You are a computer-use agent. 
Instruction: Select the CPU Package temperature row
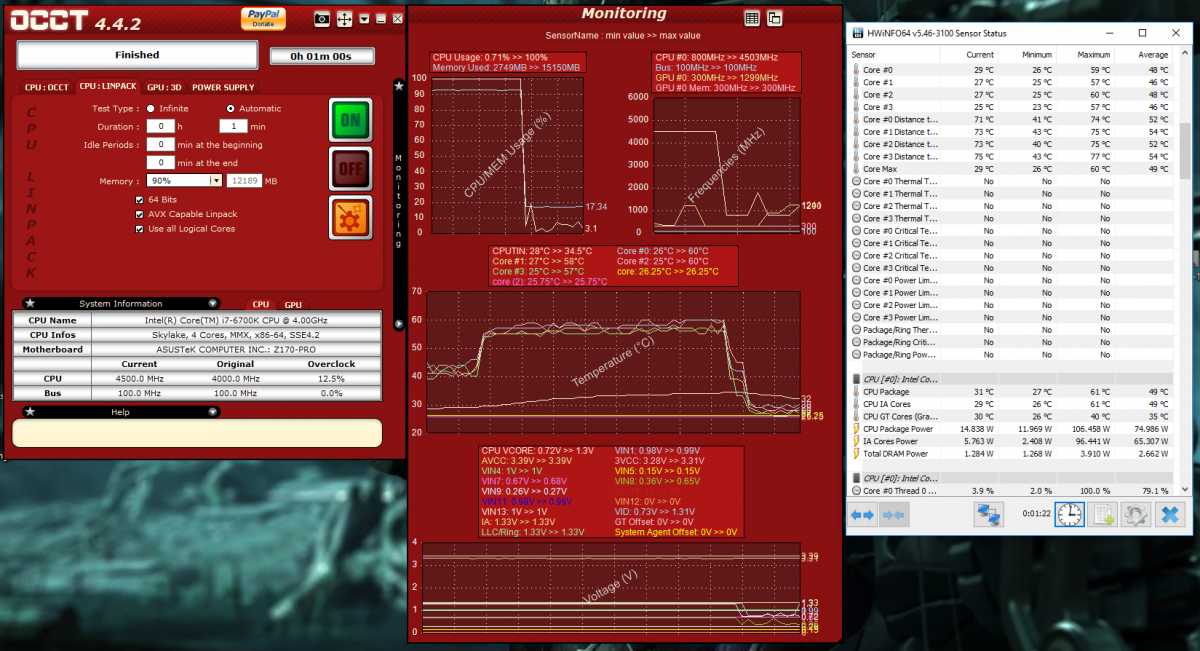[x=1011, y=392]
